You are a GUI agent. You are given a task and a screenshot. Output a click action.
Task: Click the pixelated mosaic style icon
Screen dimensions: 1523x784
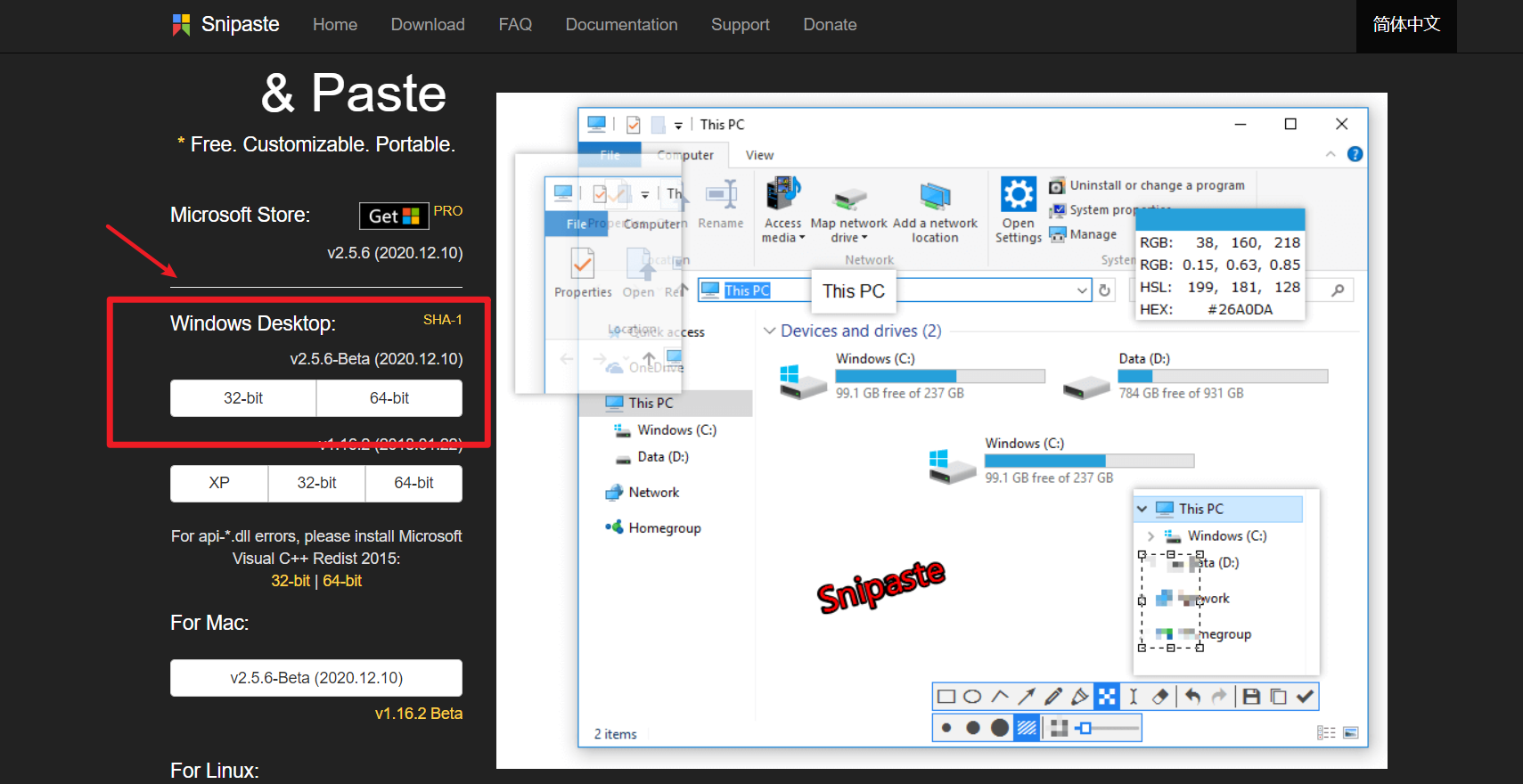pyautogui.click(x=1059, y=728)
